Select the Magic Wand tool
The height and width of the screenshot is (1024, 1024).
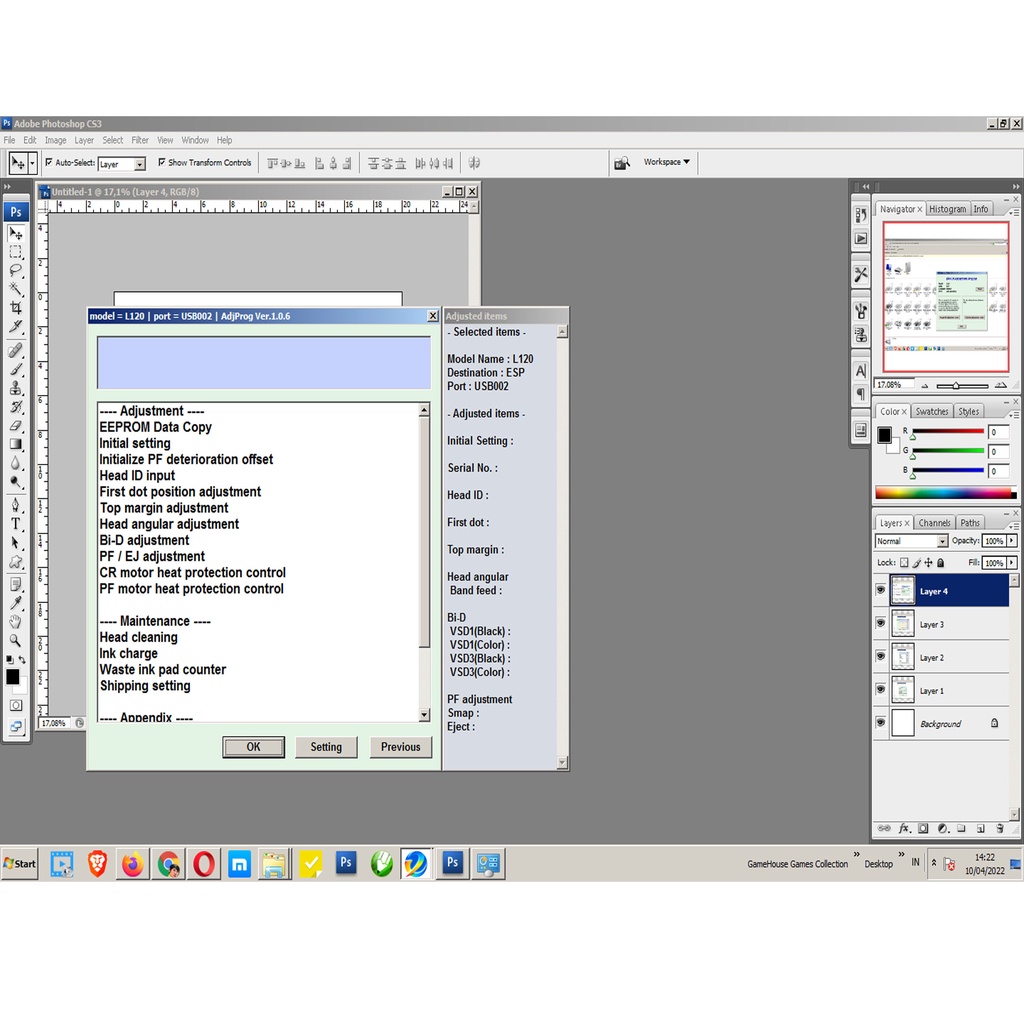pyautogui.click(x=16, y=289)
